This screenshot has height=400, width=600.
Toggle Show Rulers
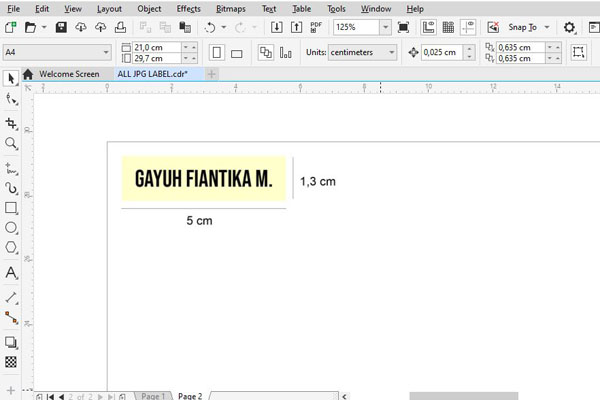point(428,27)
